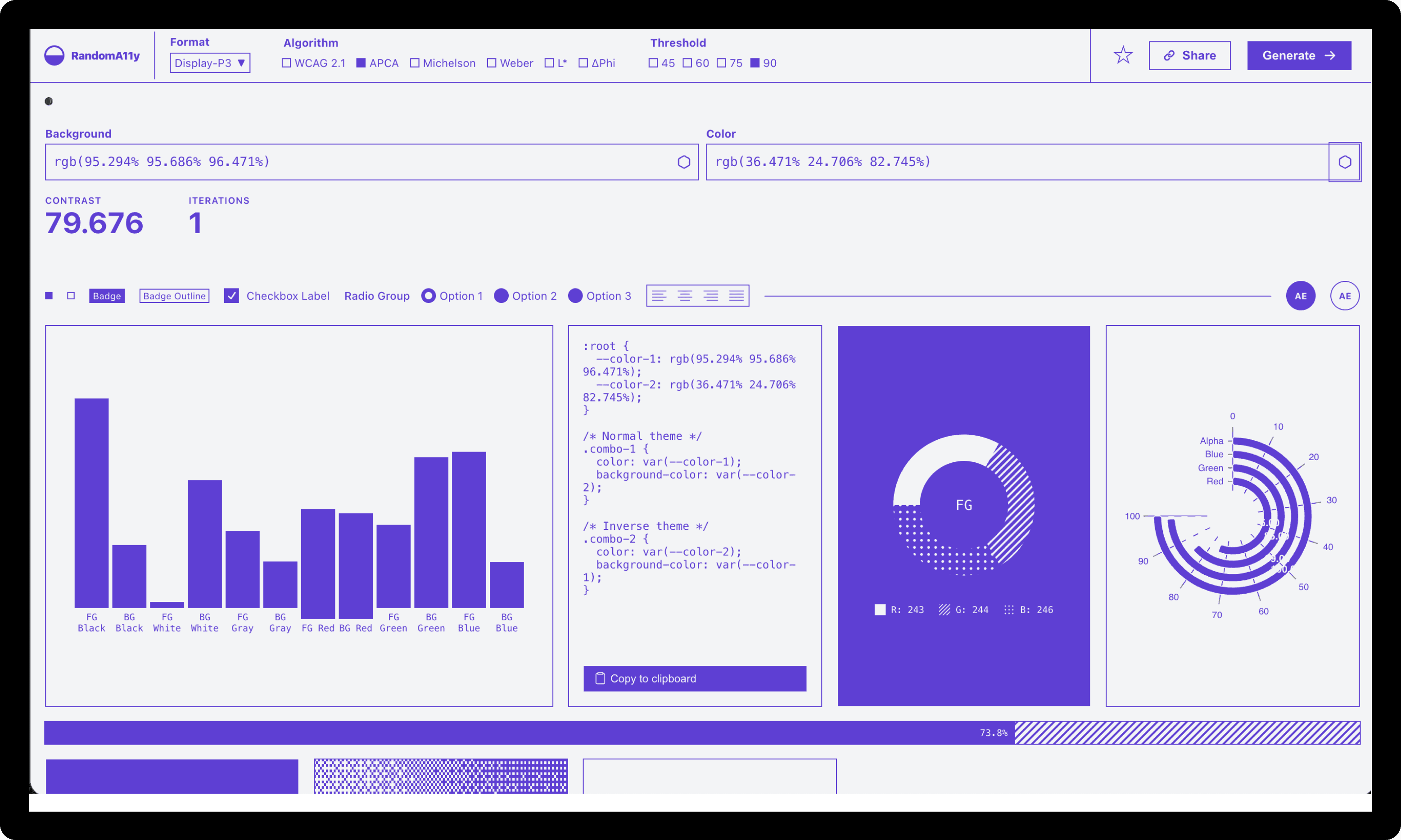Set threshold to 60

687,63
